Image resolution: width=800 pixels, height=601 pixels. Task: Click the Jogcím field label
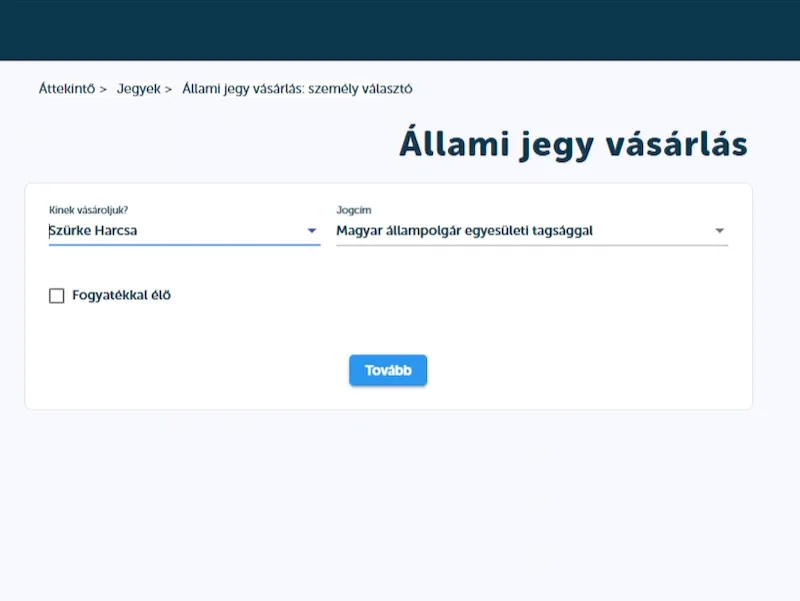[x=353, y=210]
